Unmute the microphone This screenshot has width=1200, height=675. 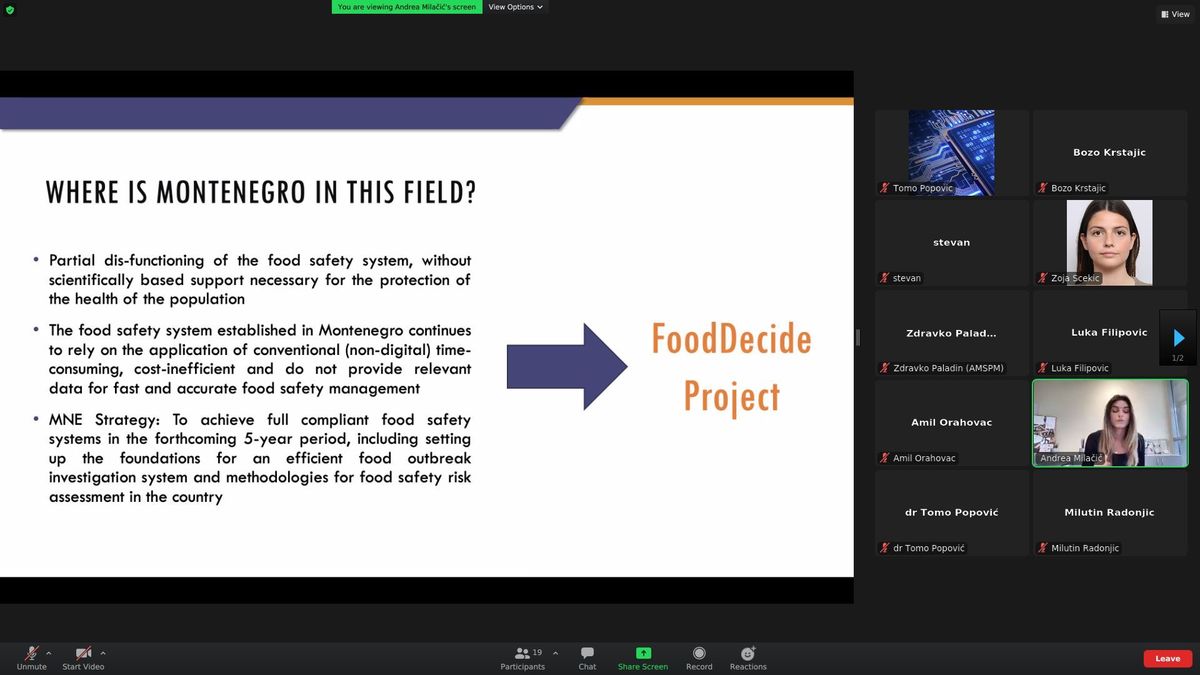(31, 657)
